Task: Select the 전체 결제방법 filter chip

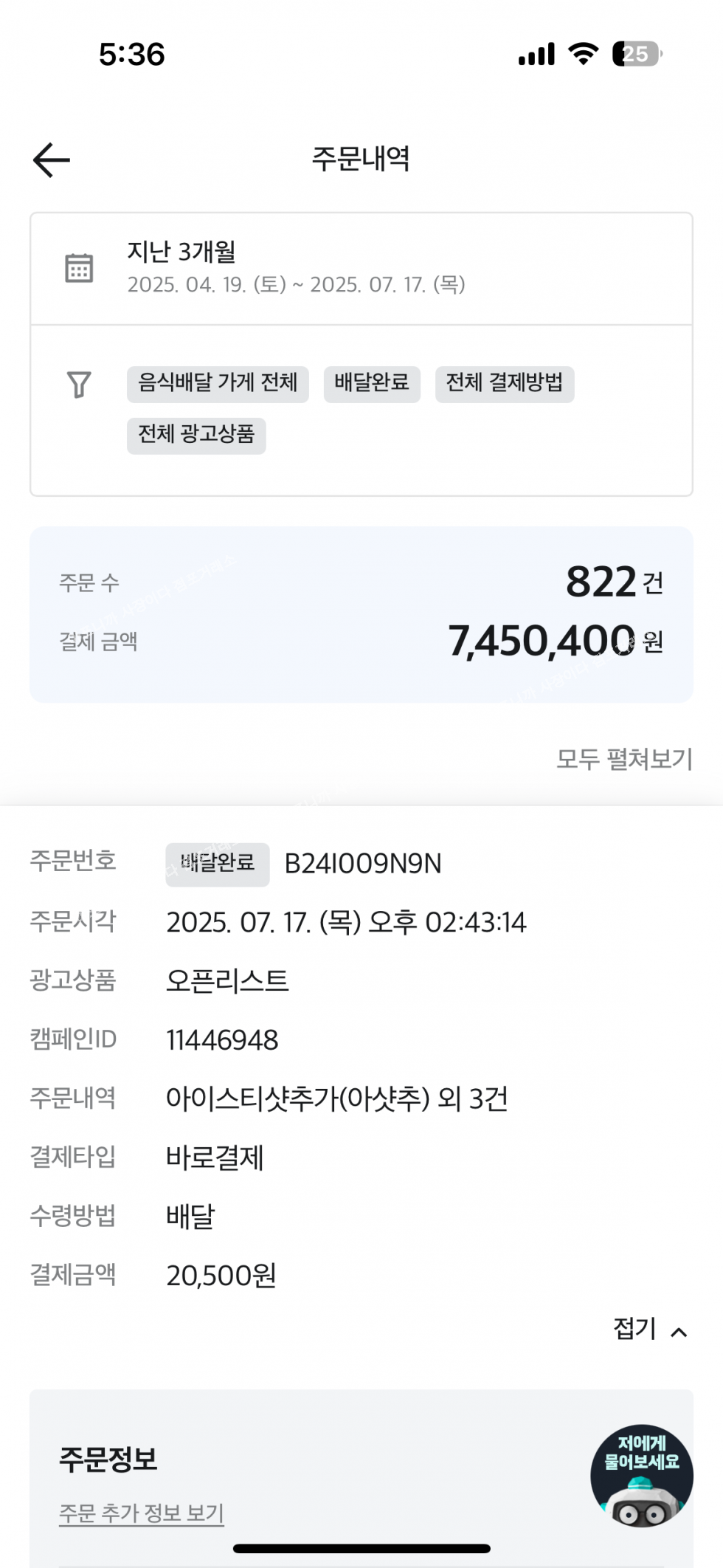Action: point(505,384)
